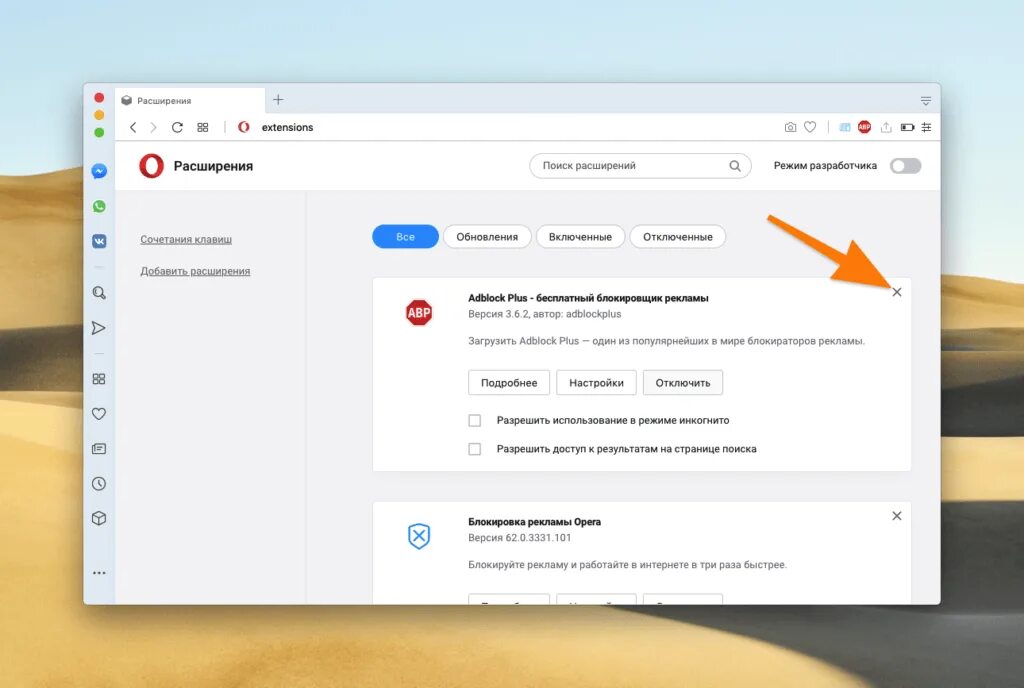Open WhatsApp in the sidebar

98,206
